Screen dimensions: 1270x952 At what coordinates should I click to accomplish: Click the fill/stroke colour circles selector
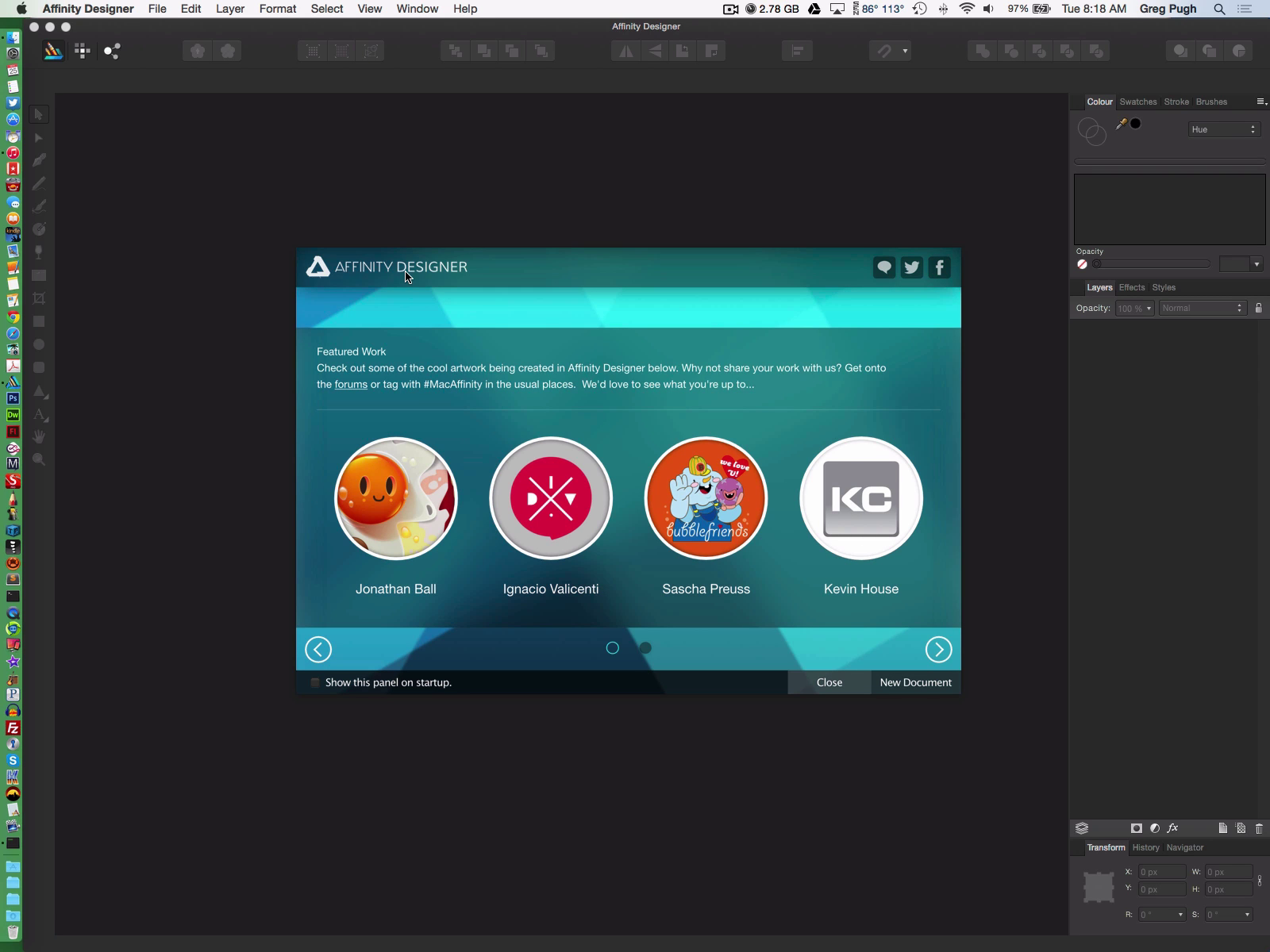pos(1091,131)
